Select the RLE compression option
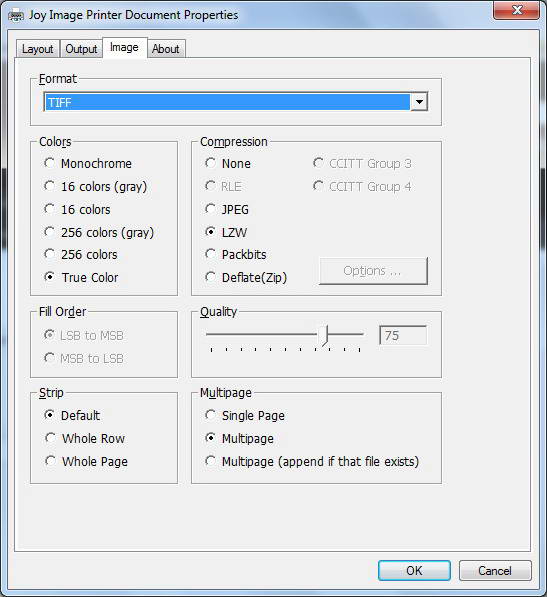Image resolution: width=547 pixels, height=597 pixels. pos(223,187)
